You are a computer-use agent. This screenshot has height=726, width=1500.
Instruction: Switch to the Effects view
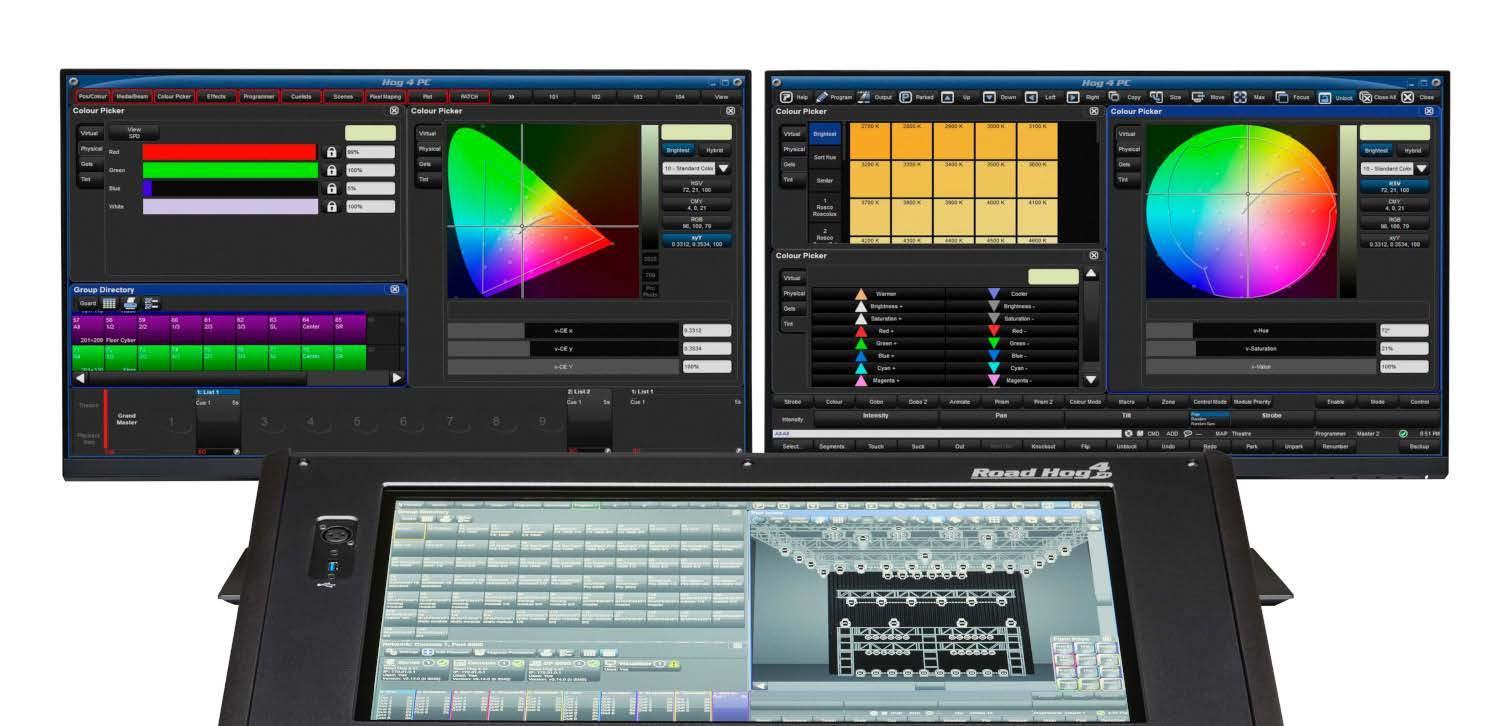point(216,97)
